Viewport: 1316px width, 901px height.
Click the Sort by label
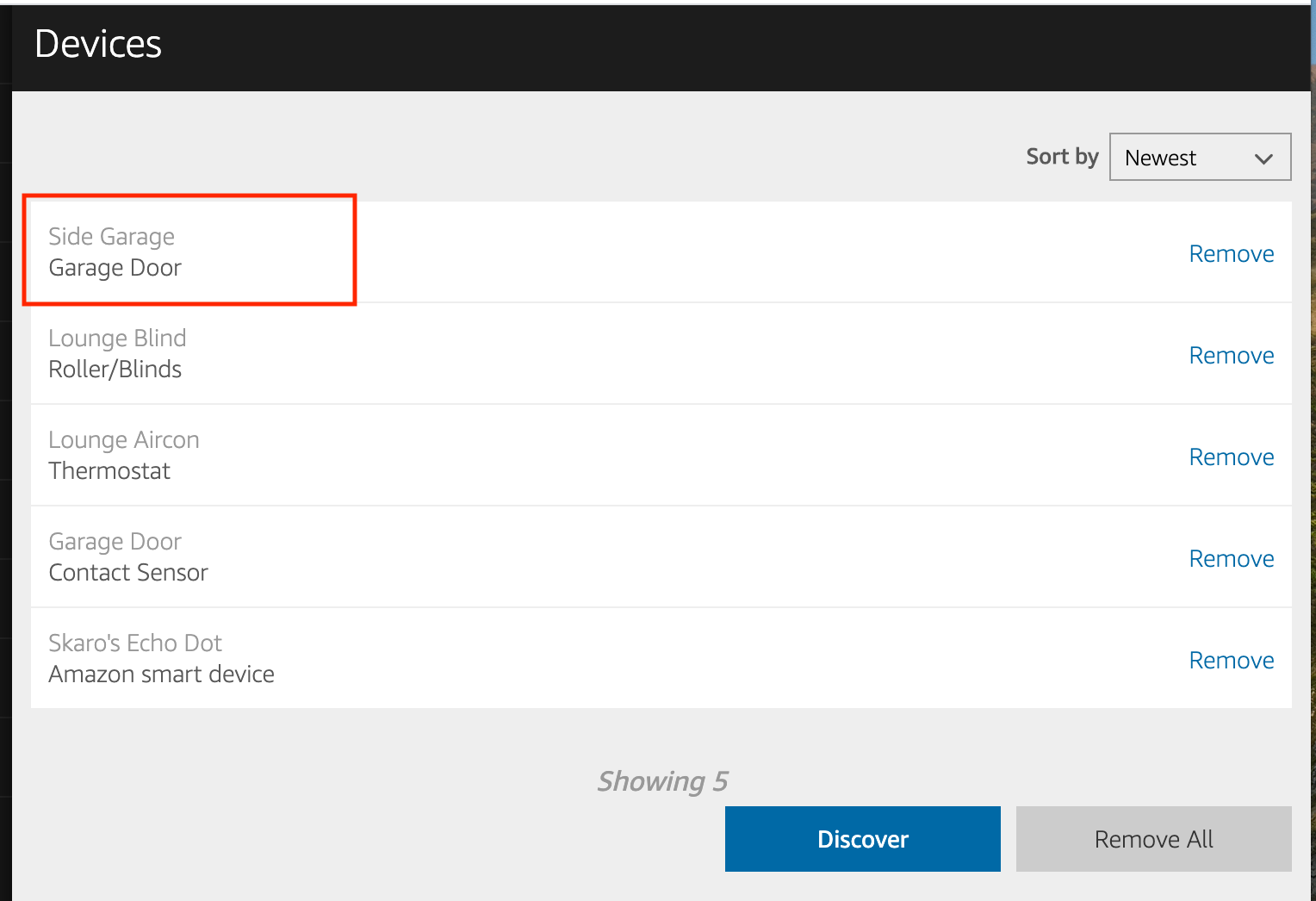point(1062,157)
